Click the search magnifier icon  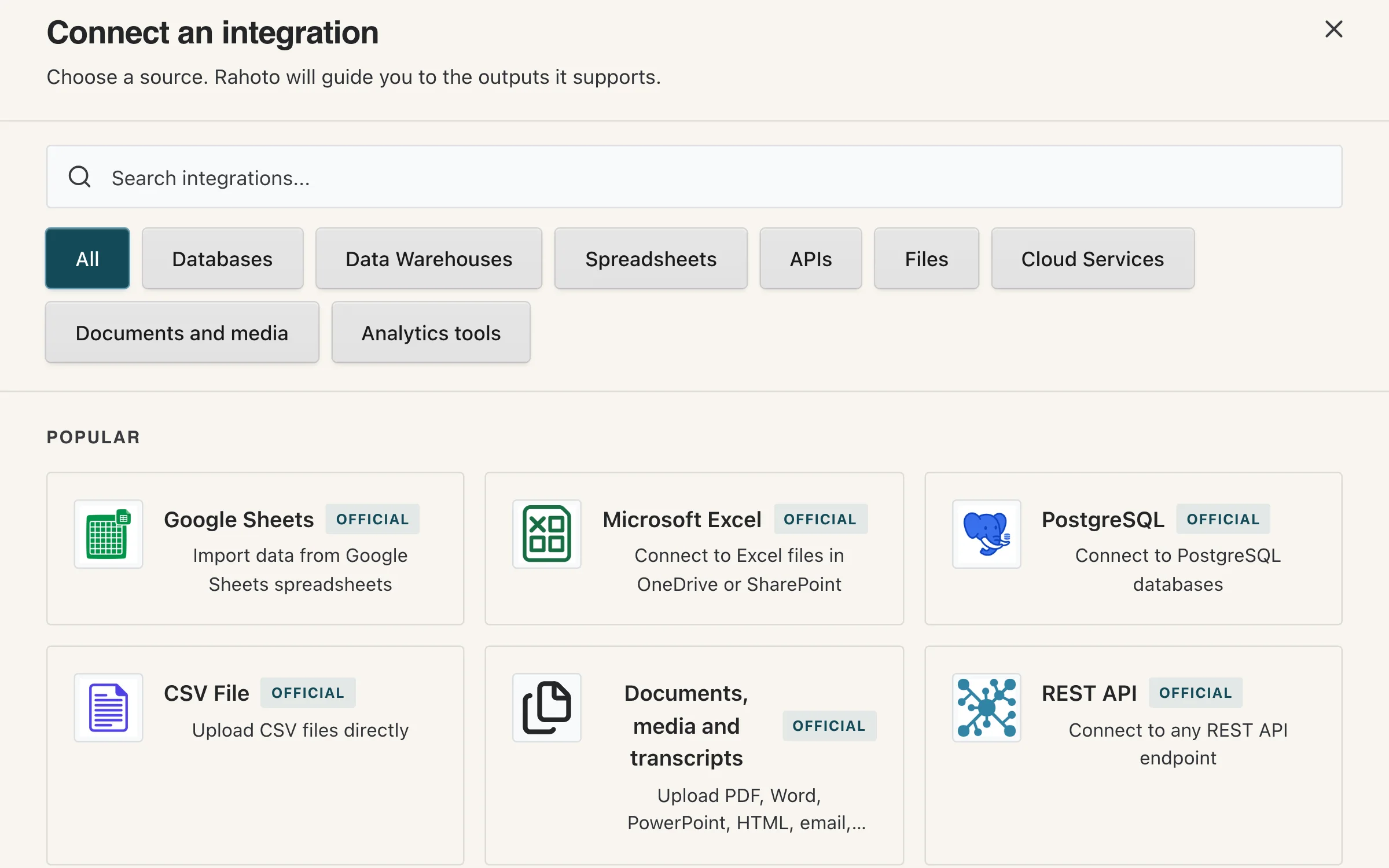click(80, 177)
